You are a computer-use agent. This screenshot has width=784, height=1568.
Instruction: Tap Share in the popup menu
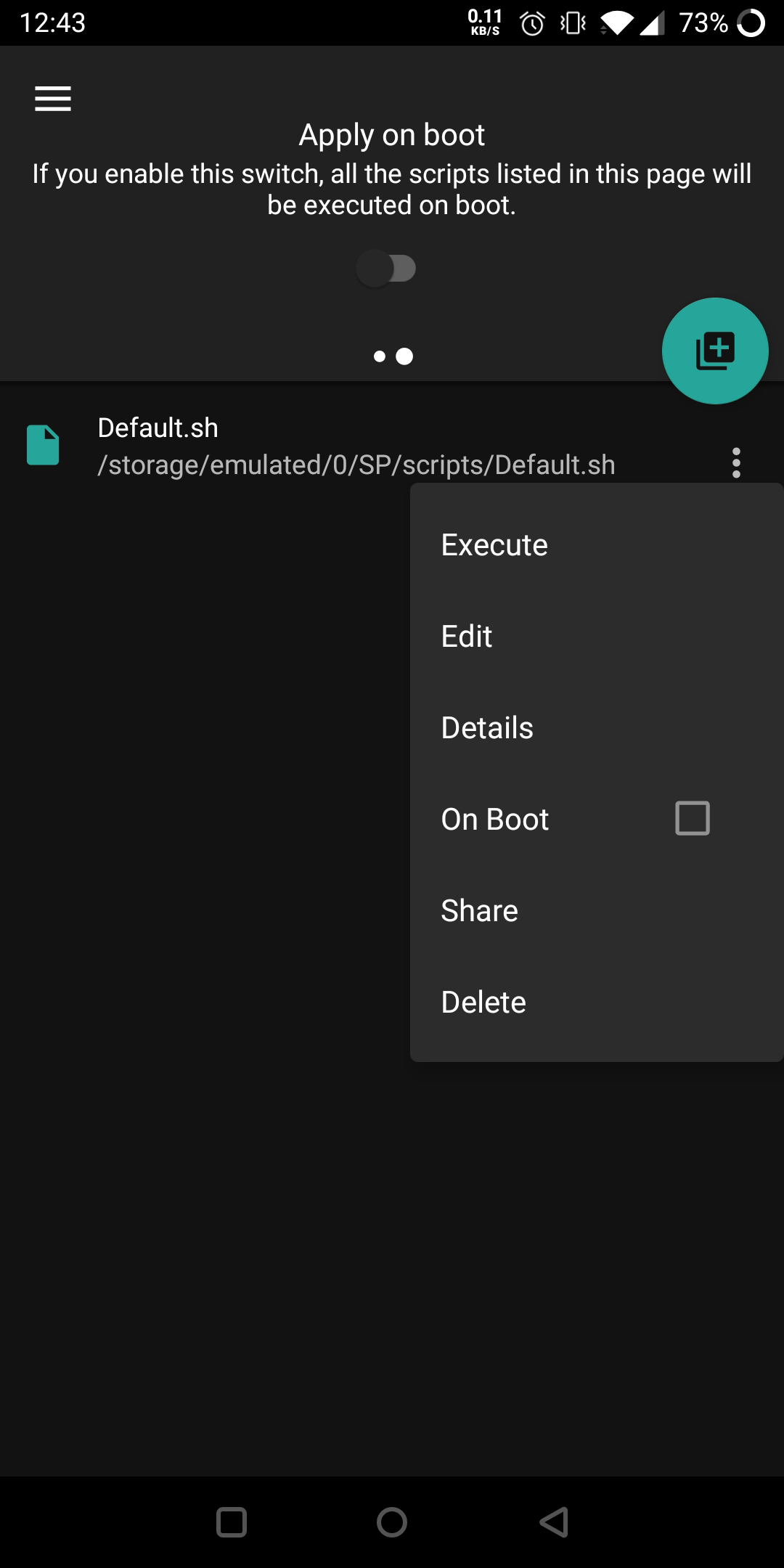479,911
